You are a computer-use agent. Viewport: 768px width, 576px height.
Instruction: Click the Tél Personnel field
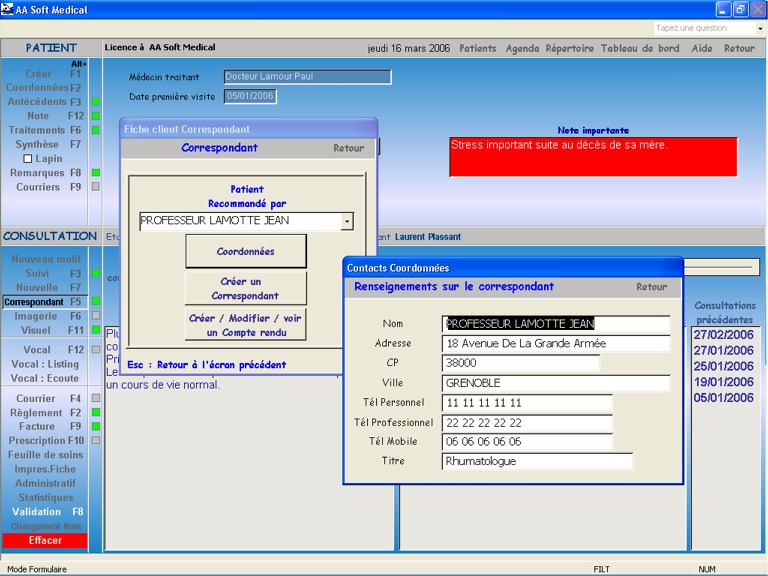(527, 403)
